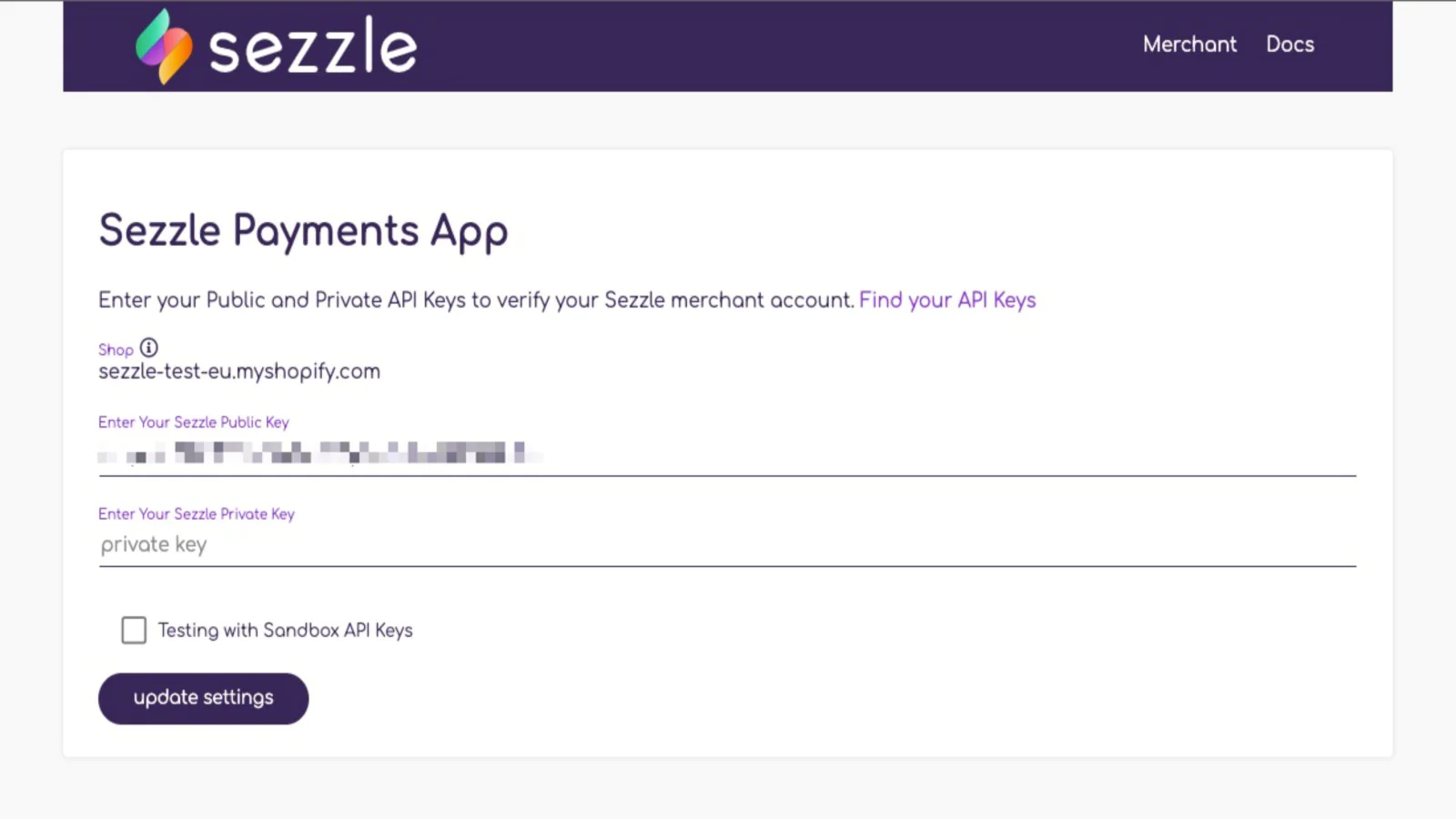Click the Shop label text
The width and height of the screenshot is (1456, 819).
(116, 349)
